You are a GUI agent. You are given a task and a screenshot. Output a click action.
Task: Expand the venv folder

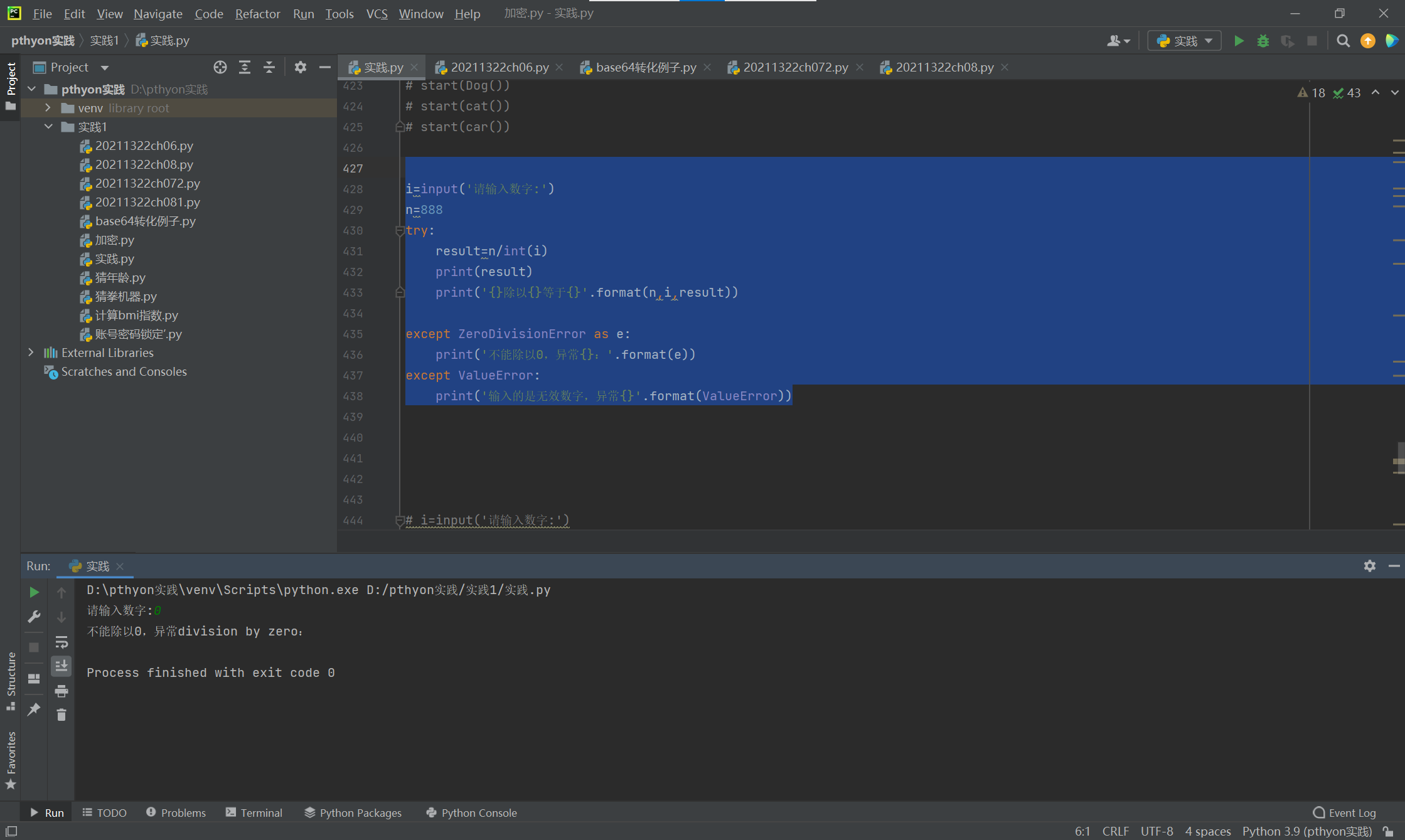pyautogui.click(x=48, y=108)
